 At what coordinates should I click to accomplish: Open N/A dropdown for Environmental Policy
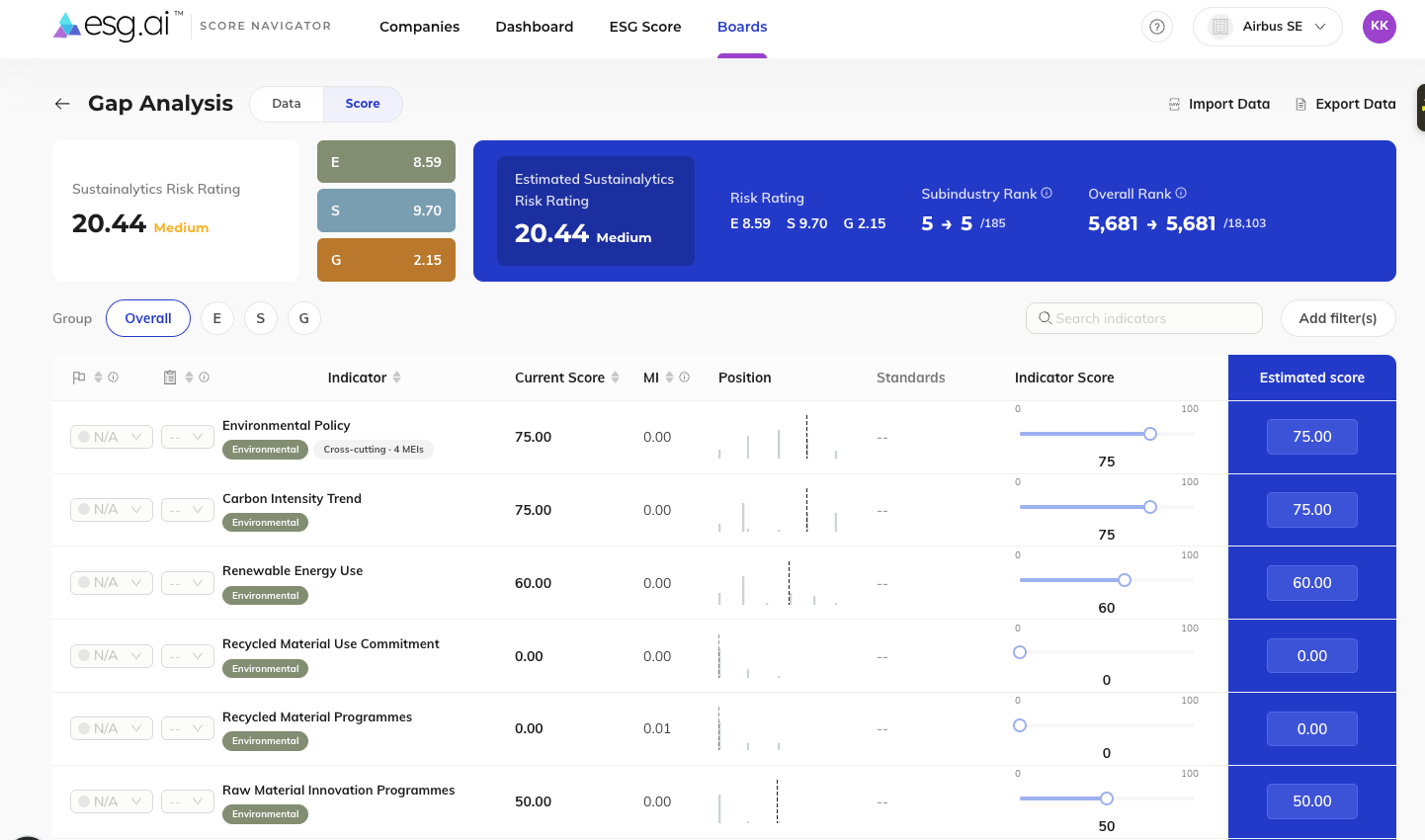tap(112, 437)
